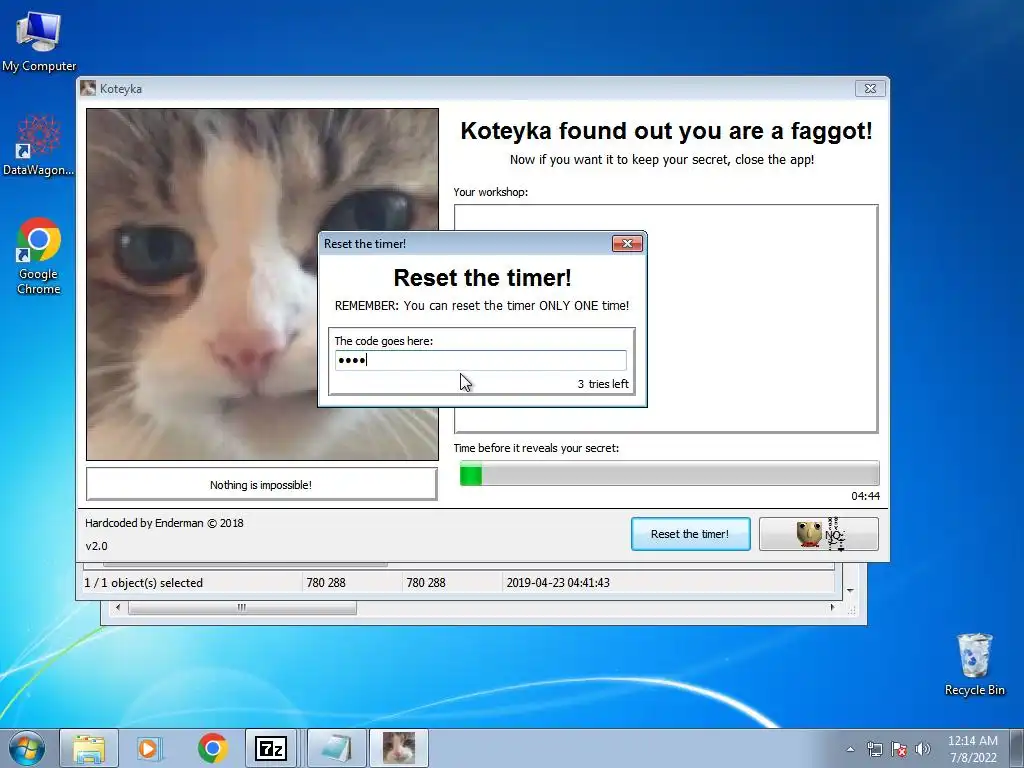Open the Windows Start orb
This screenshot has width=1024, height=768.
coord(27,748)
